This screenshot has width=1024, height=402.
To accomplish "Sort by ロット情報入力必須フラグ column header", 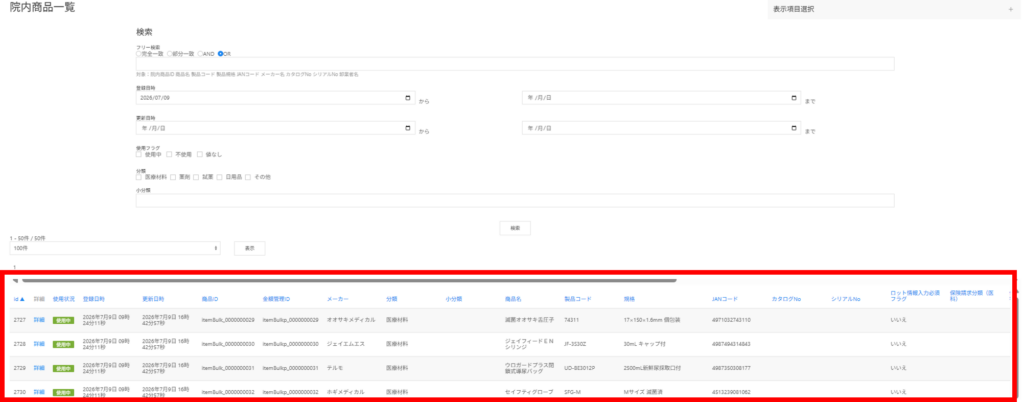I will click(x=915, y=296).
